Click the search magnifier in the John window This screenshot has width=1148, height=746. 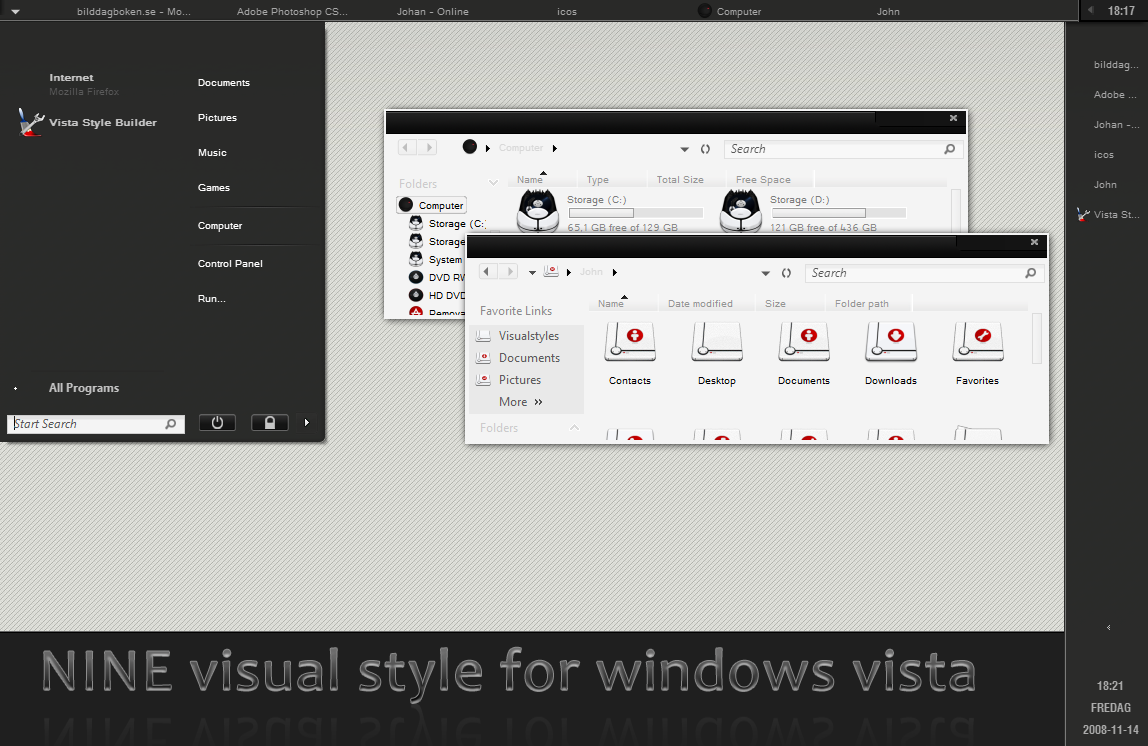[x=1031, y=273]
